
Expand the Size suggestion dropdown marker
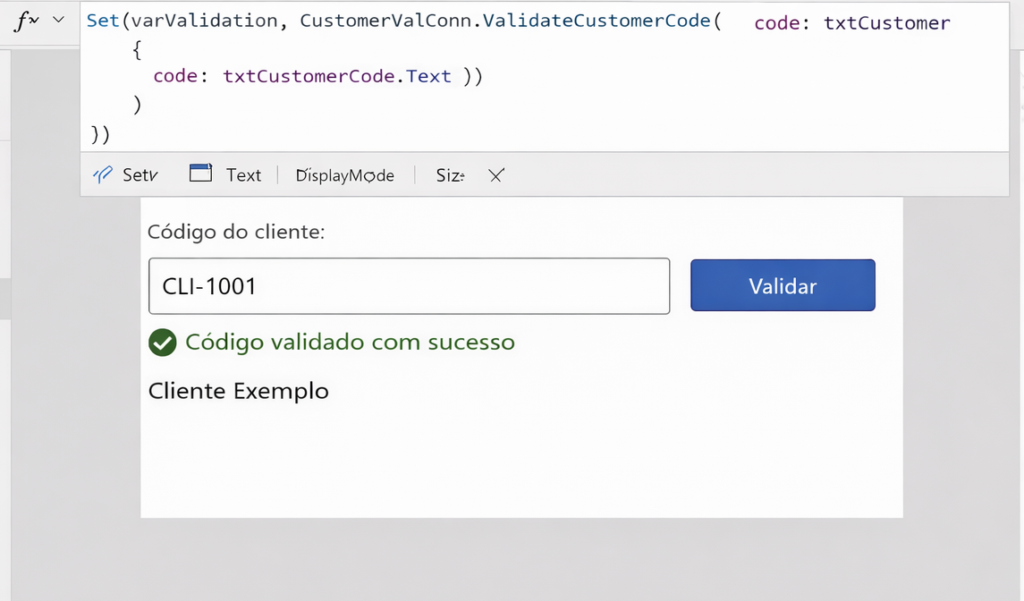click(x=464, y=175)
